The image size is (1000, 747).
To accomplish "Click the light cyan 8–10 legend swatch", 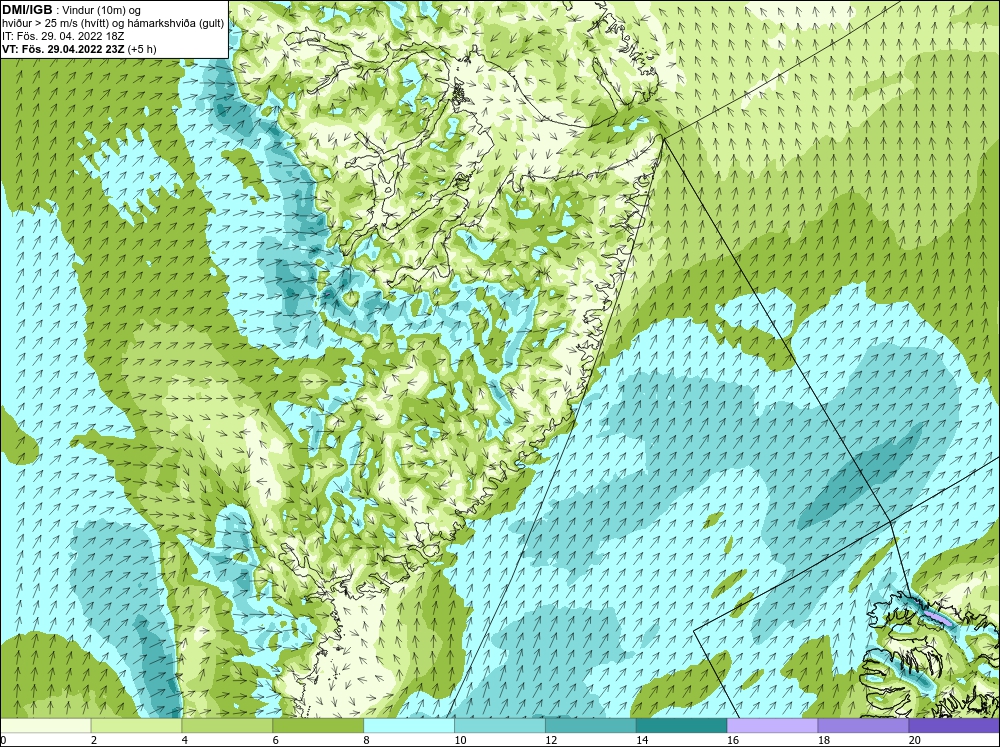I will tap(409, 726).
